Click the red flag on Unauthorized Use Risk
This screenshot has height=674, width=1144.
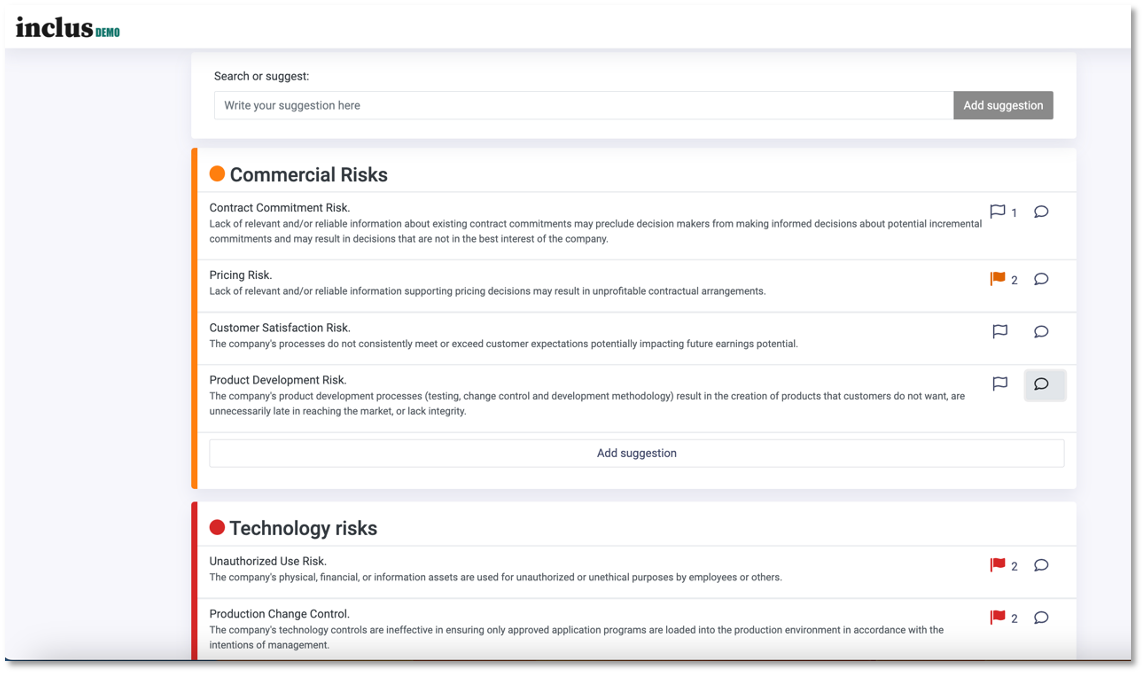coord(997,565)
